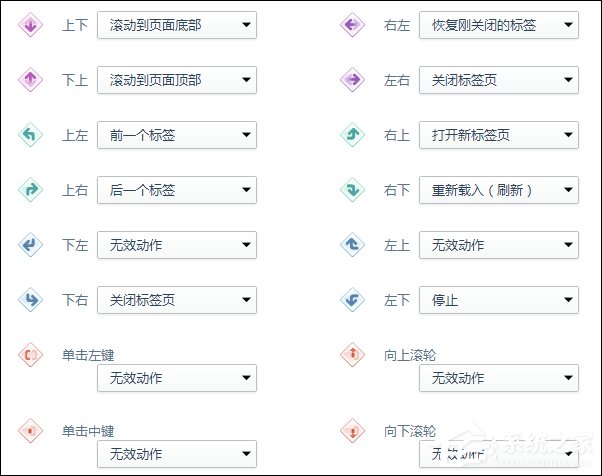Click the down-up (上下) gesture icon

click(x=30, y=25)
